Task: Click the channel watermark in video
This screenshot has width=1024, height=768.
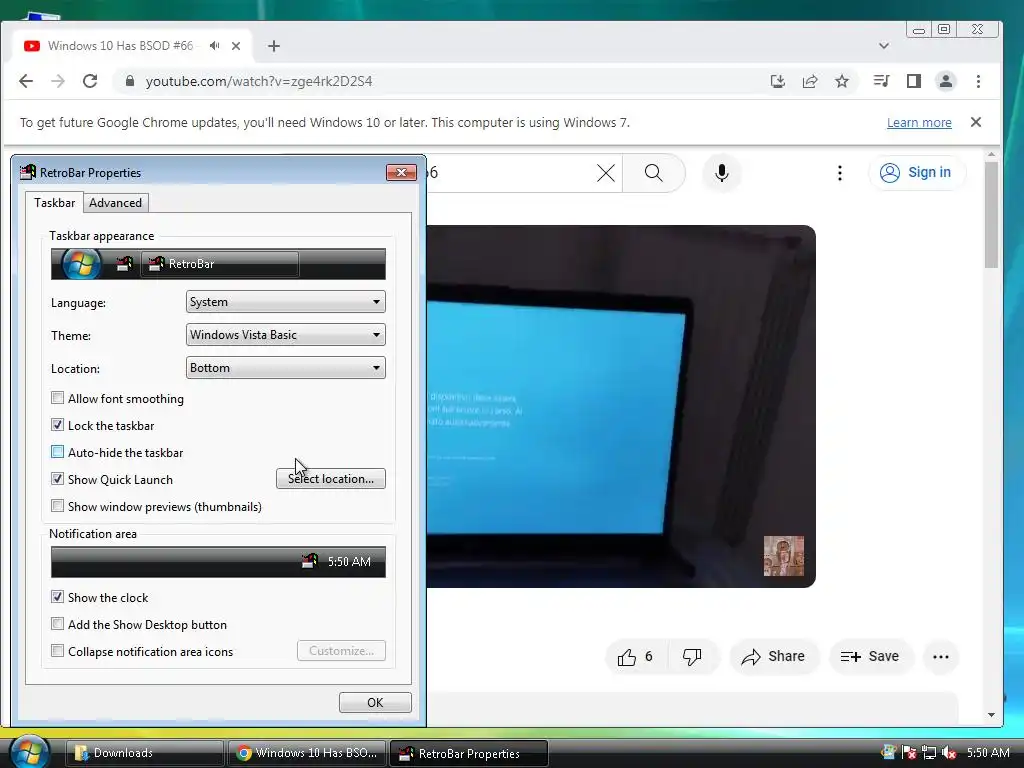Action: click(784, 556)
